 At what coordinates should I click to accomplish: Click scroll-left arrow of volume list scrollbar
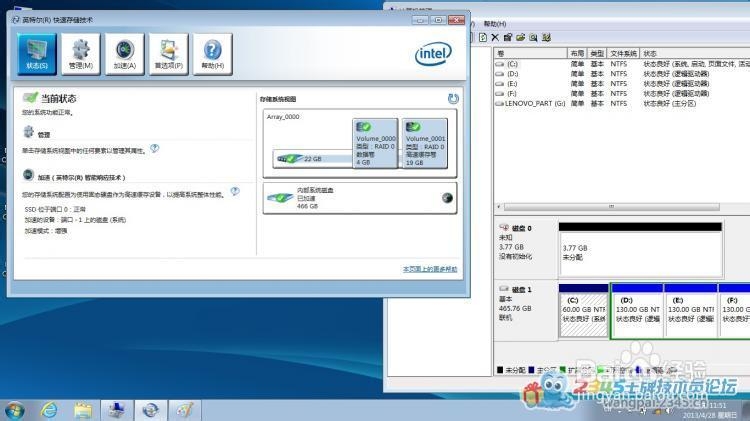click(499, 207)
